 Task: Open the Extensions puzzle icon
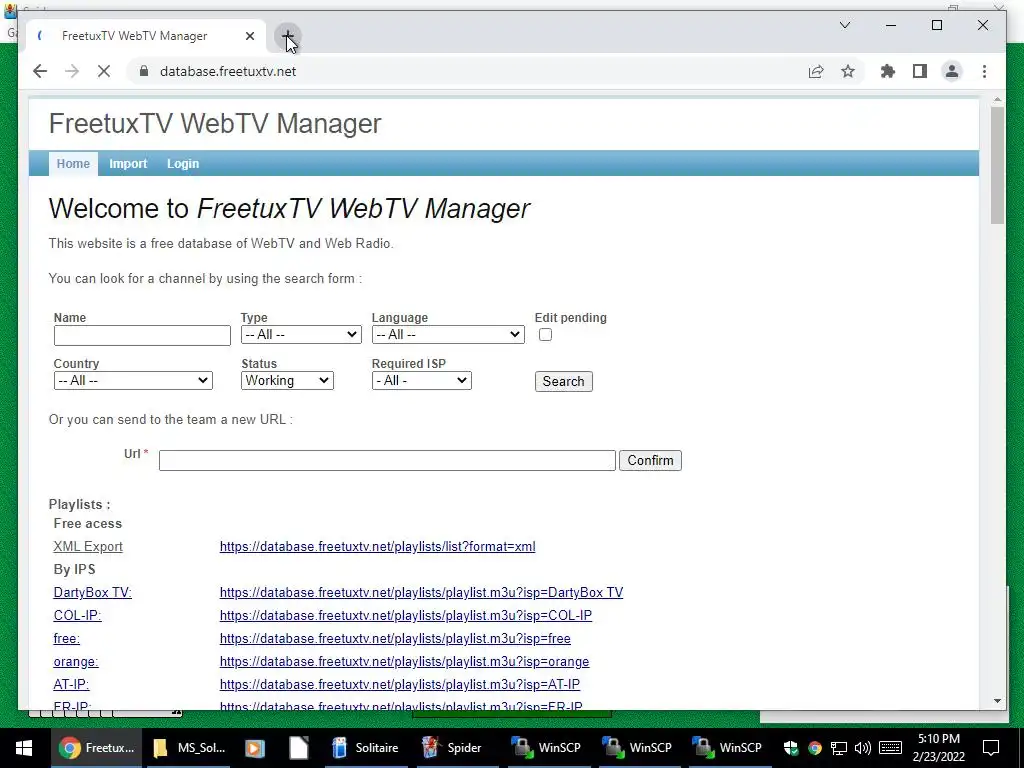[x=888, y=71]
